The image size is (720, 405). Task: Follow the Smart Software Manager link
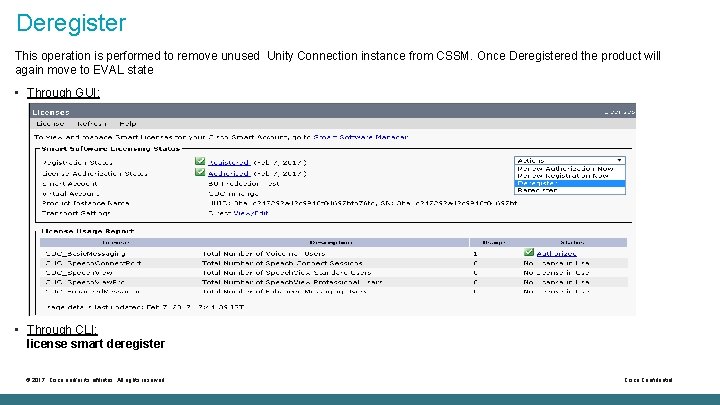tap(360, 137)
